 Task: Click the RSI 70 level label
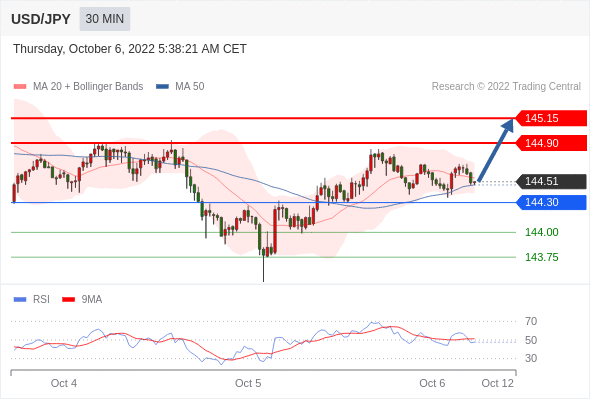pos(531,321)
